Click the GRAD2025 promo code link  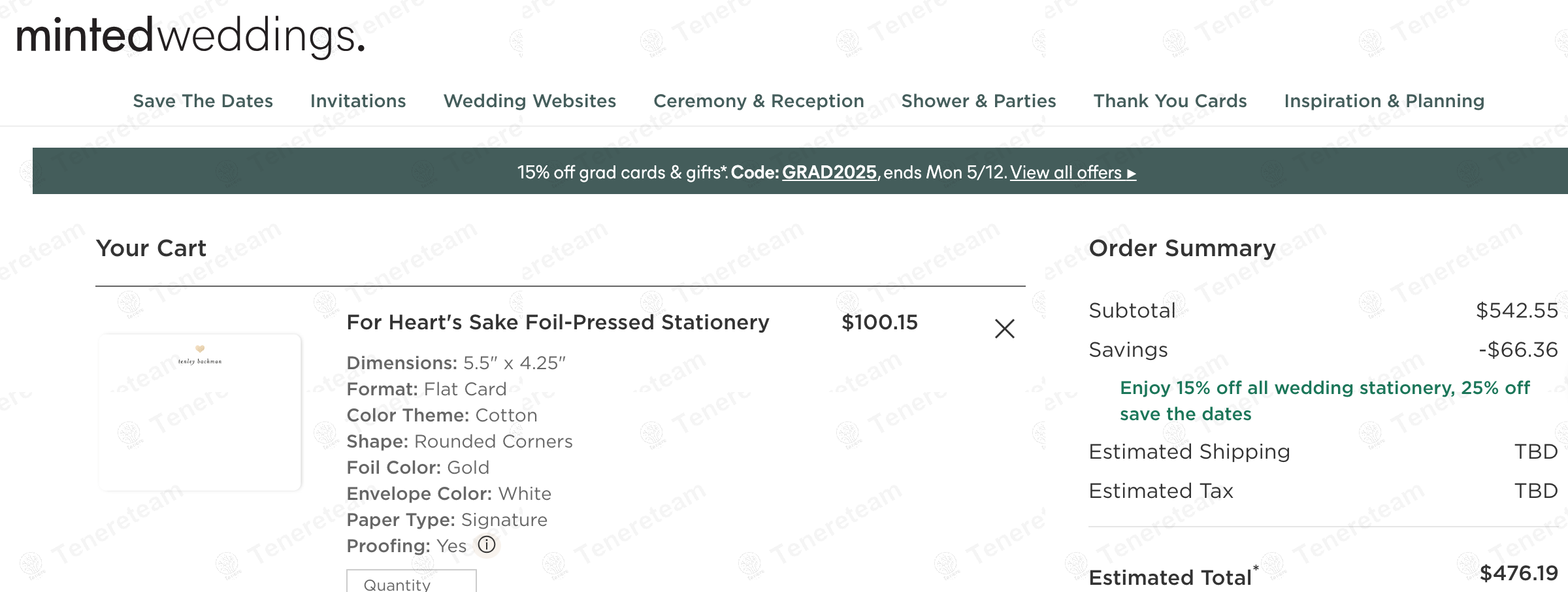(829, 173)
